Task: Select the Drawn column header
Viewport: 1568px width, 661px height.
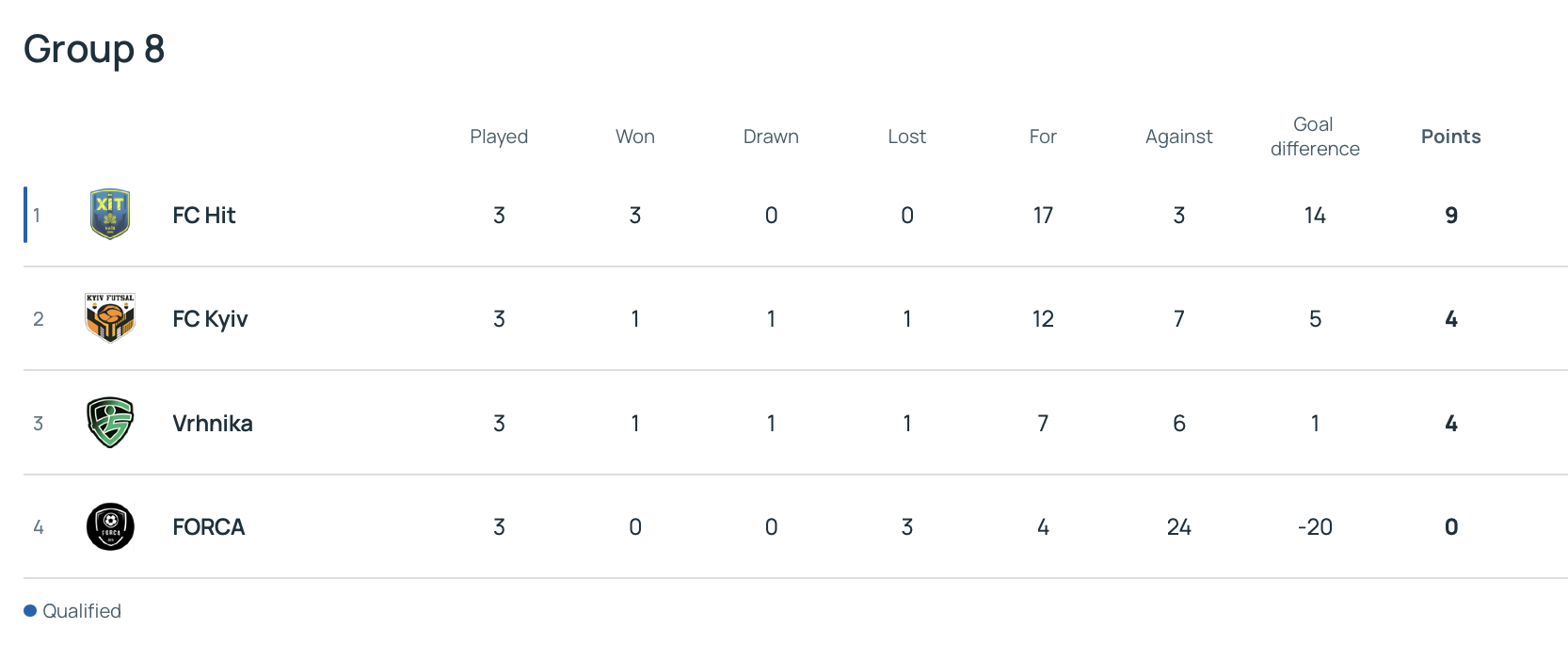Action: 771,137
